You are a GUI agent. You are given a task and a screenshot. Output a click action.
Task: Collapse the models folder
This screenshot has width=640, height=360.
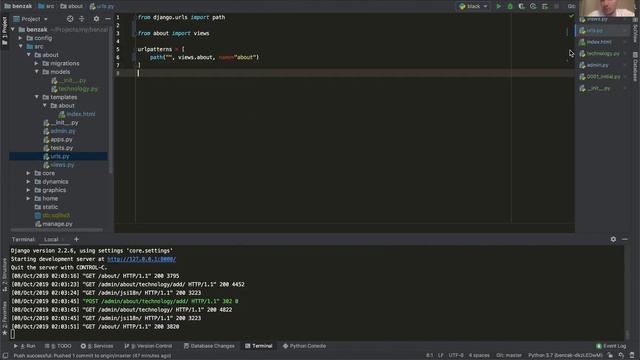[x=36, y=72]
